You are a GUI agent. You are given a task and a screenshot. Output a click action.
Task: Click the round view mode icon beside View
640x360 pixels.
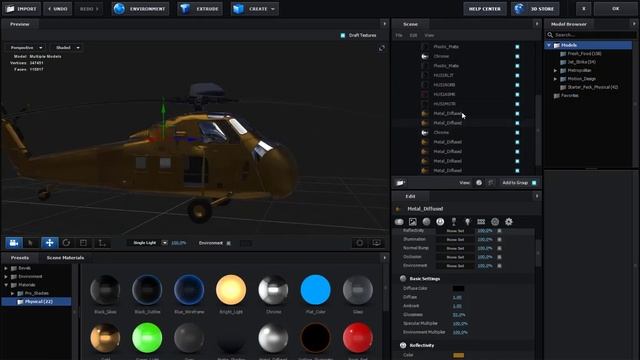coord(479,183)
